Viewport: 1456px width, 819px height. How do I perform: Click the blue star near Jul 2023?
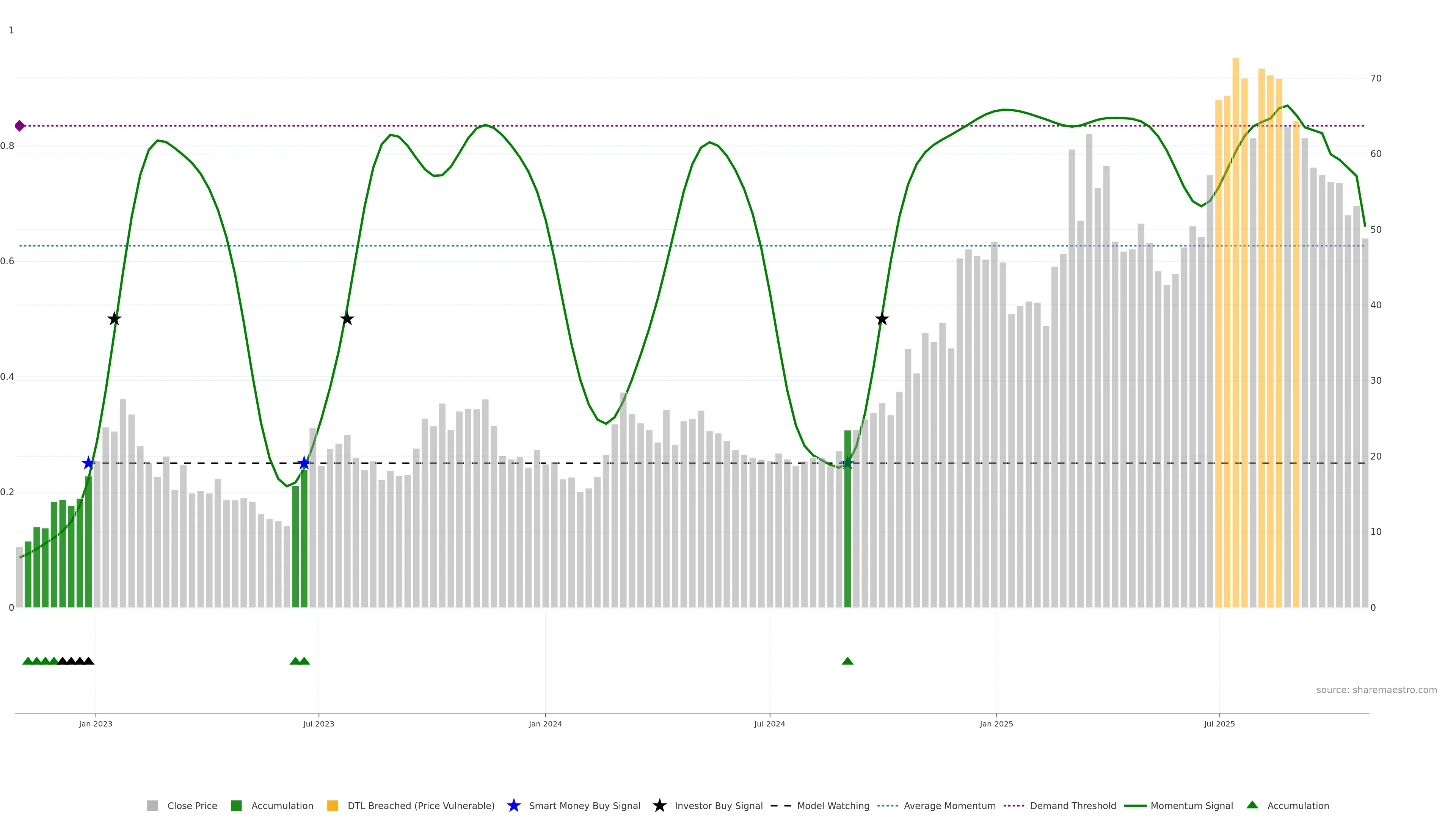tap(304, 463)
